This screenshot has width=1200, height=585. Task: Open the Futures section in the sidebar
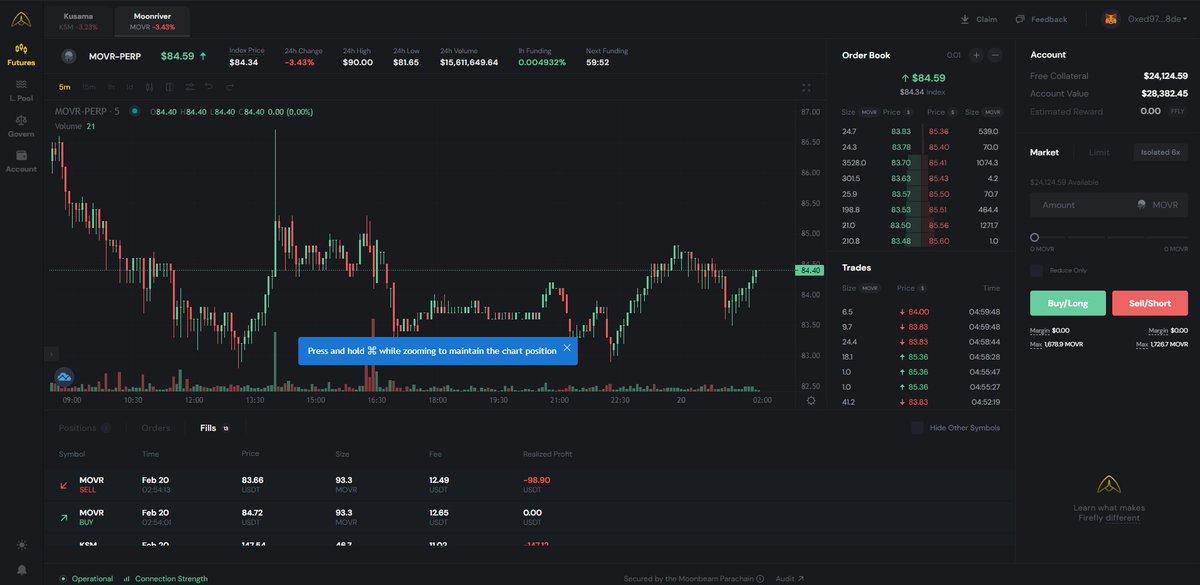(x=21, y=54)
